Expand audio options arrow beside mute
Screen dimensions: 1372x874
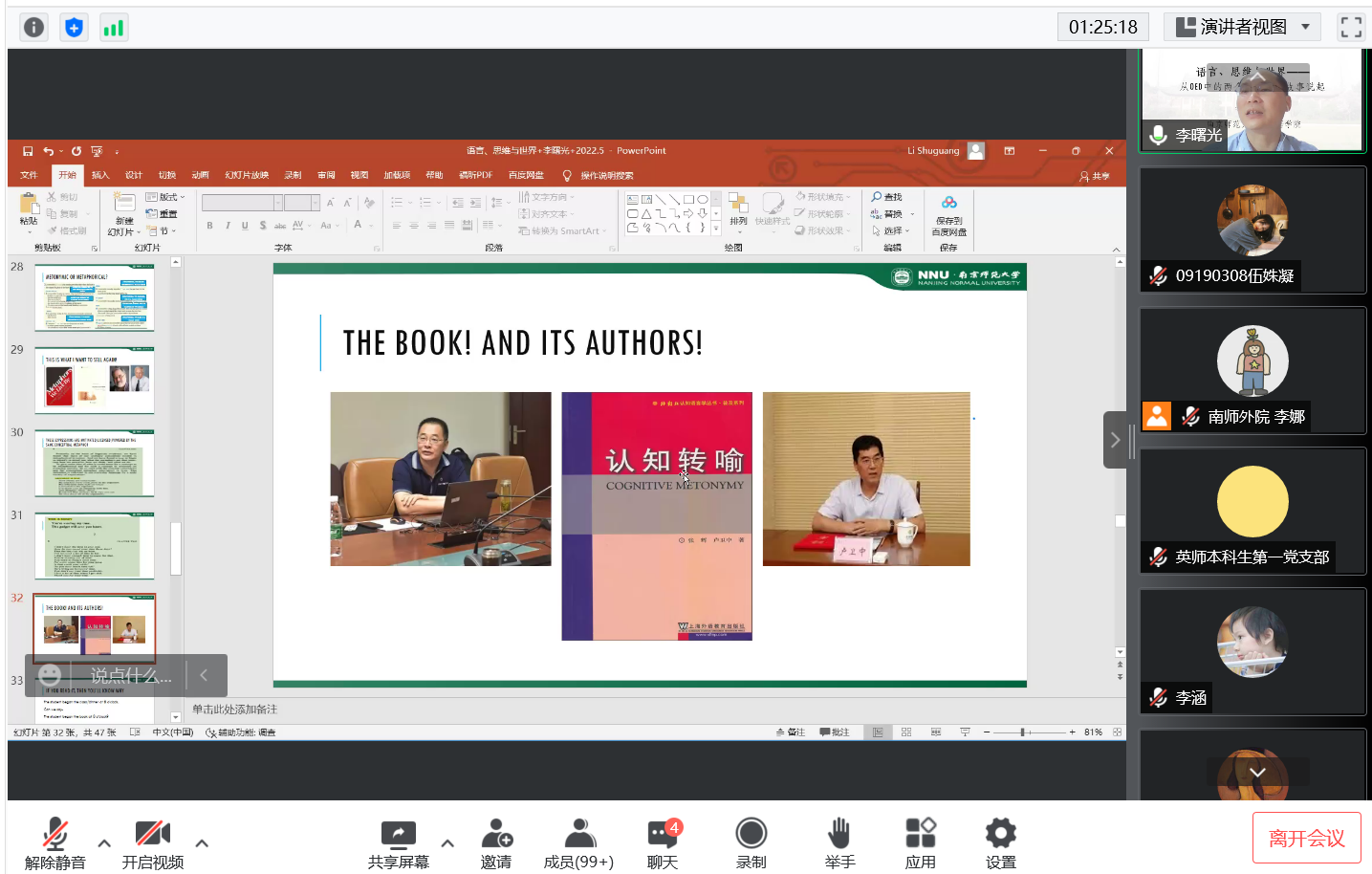click(x=104, y=843)
